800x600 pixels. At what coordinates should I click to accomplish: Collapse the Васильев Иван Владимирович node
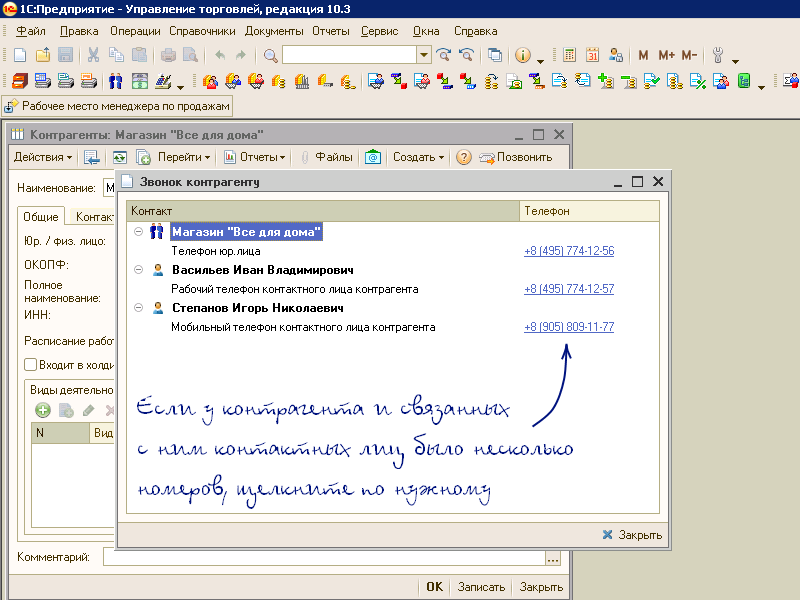tap(138, 269)
